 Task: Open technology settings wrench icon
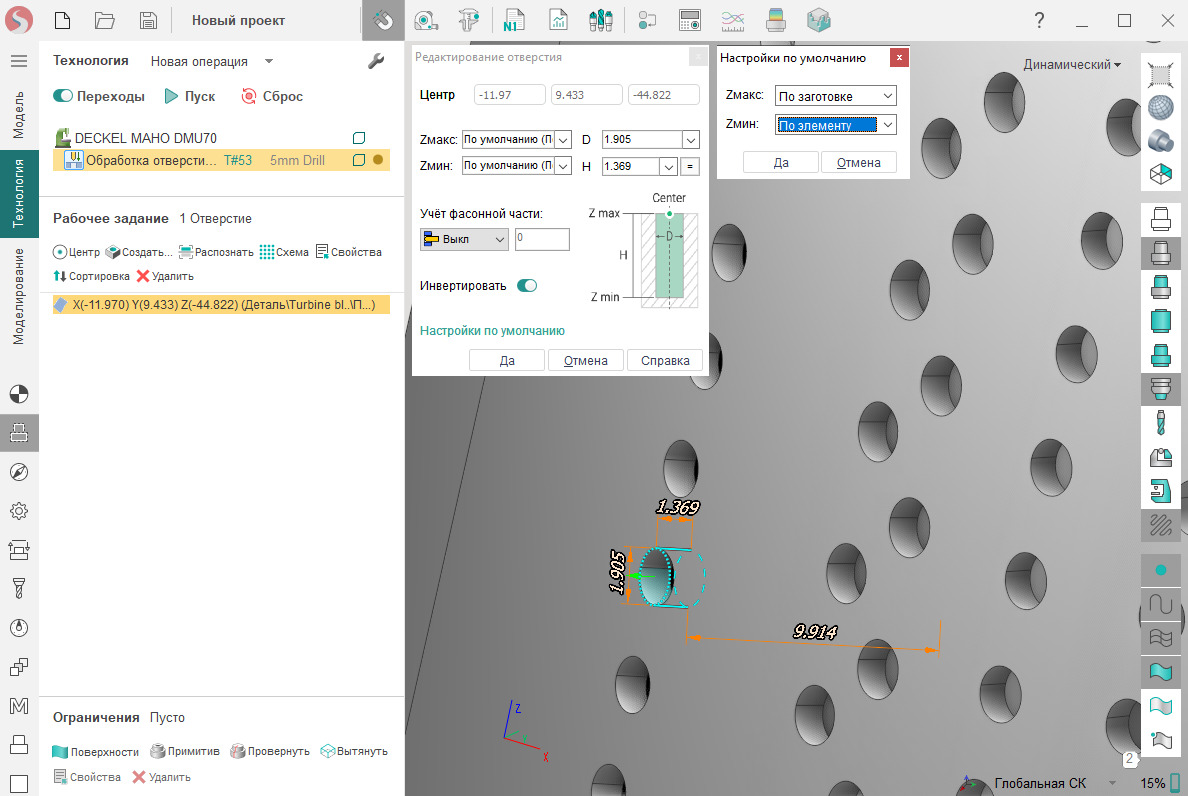[x=376, y=61]
